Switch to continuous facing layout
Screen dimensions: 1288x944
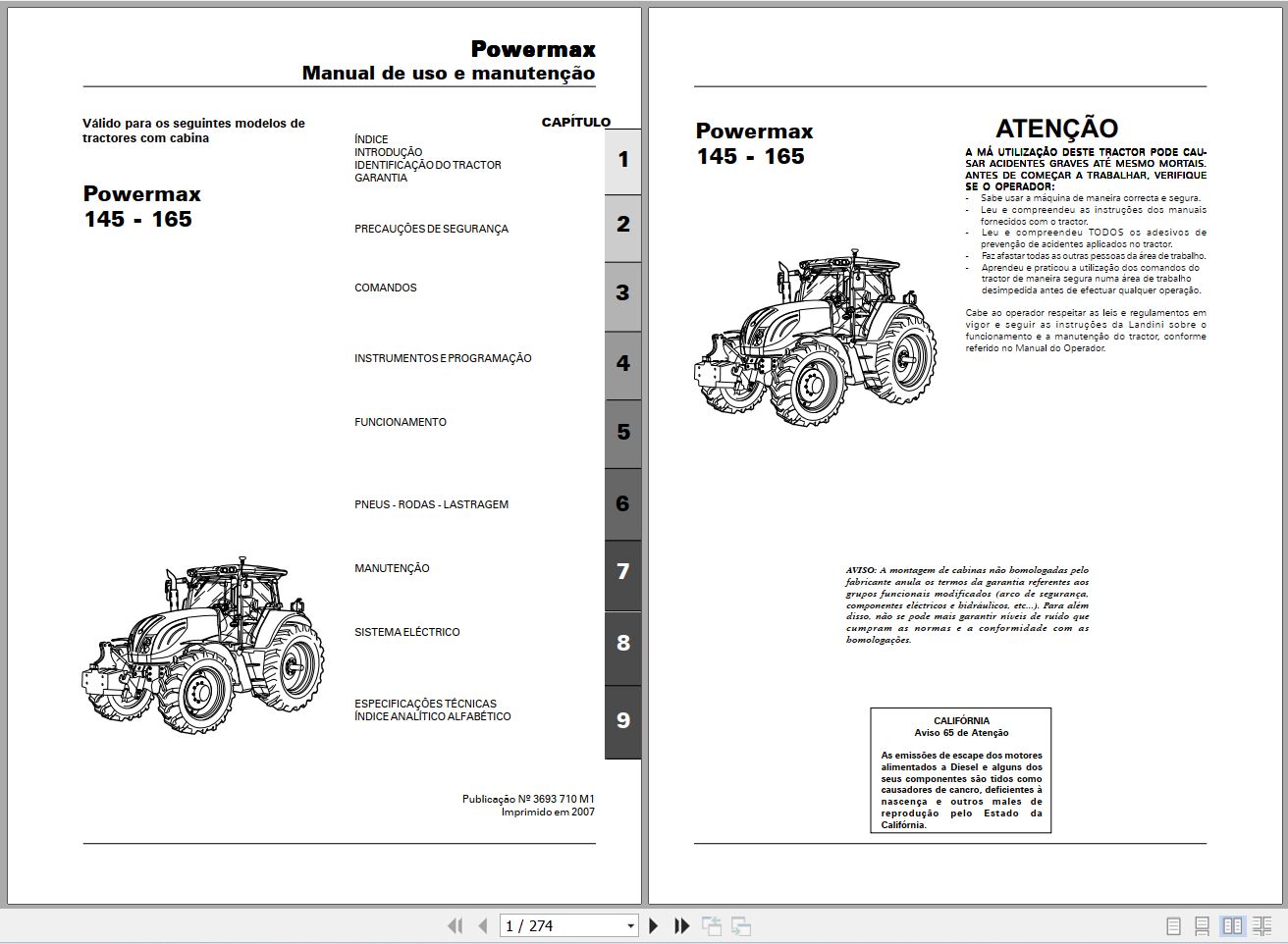(1261, 925)
